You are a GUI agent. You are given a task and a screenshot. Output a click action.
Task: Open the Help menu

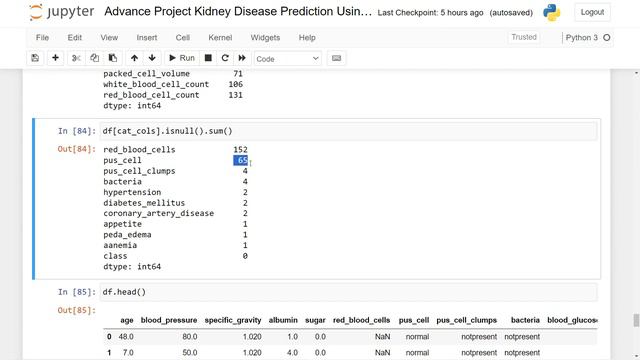(307, 38)
